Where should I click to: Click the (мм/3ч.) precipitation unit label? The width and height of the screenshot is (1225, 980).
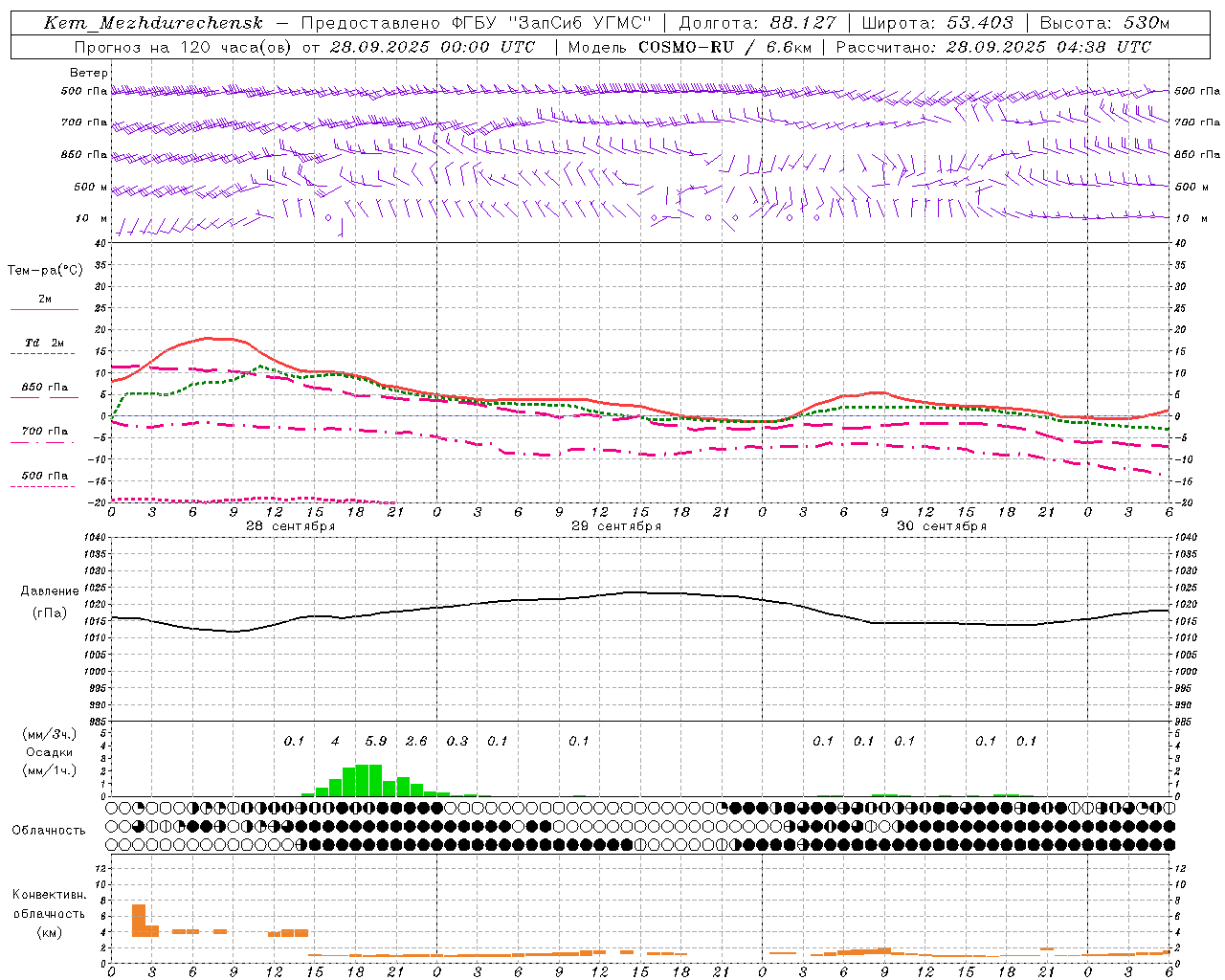point(50,734)
